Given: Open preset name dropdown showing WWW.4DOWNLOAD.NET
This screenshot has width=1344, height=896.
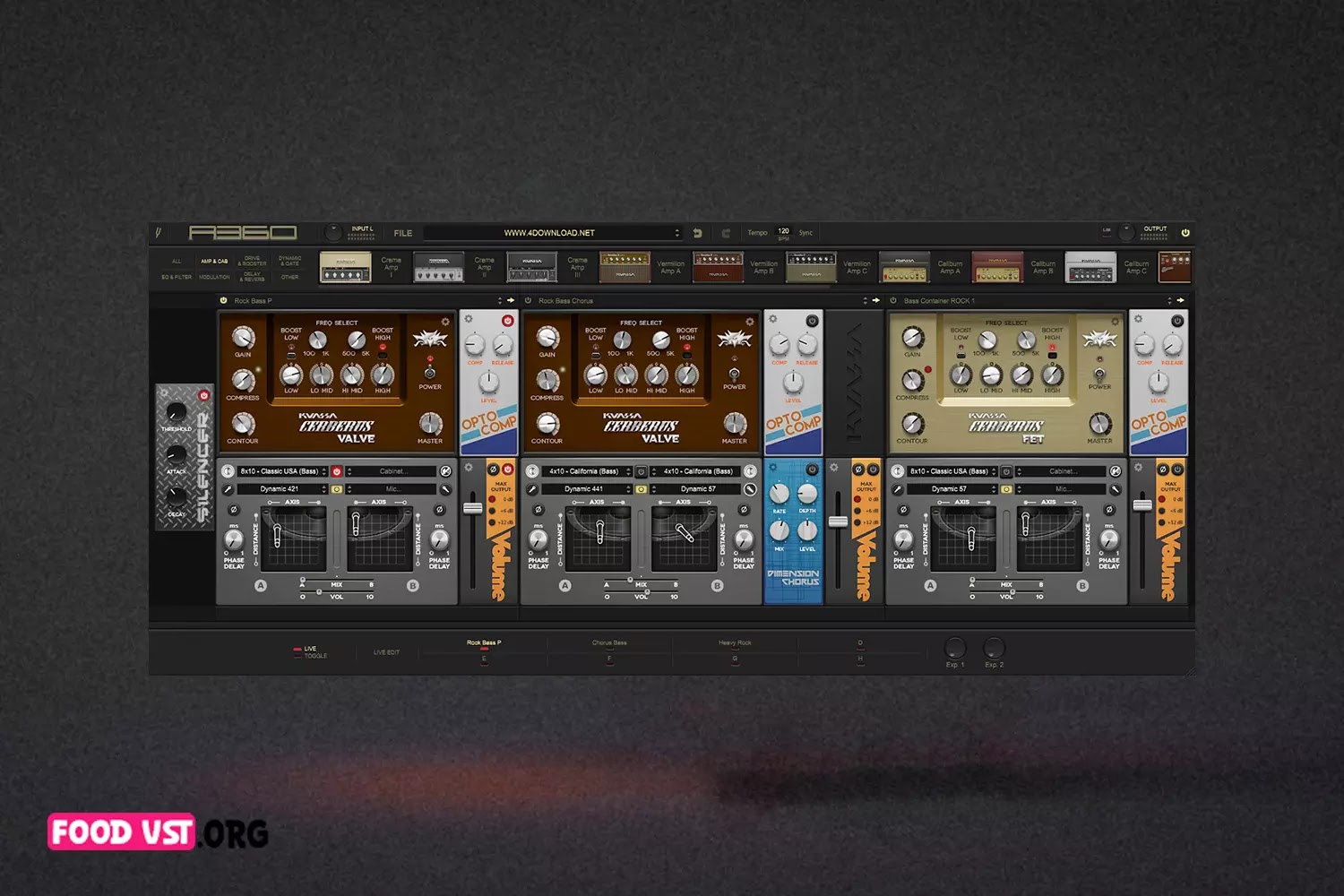Looking at the screenshot, I should [553, 233].
